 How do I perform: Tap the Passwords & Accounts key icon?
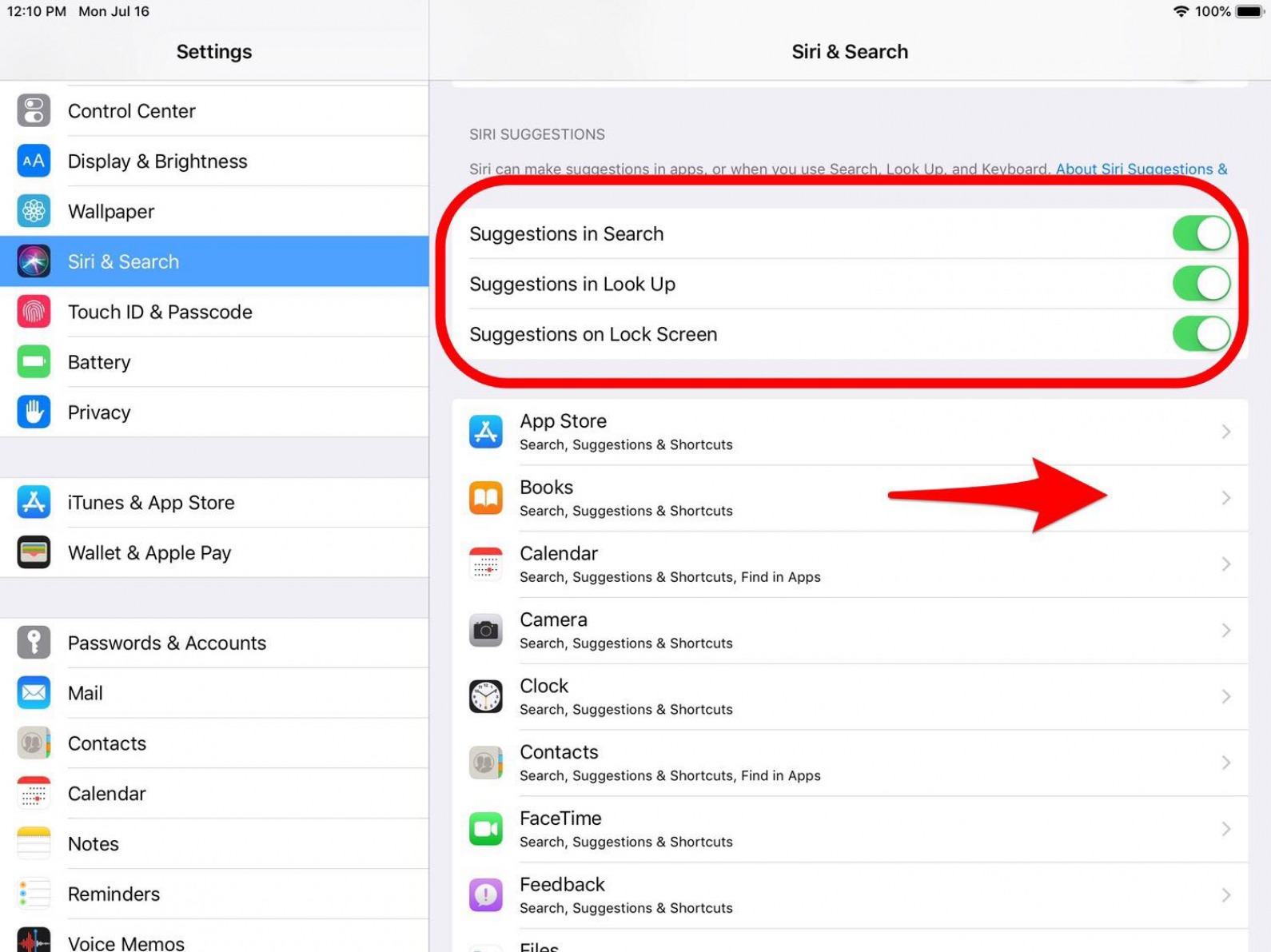click(34, 643)
